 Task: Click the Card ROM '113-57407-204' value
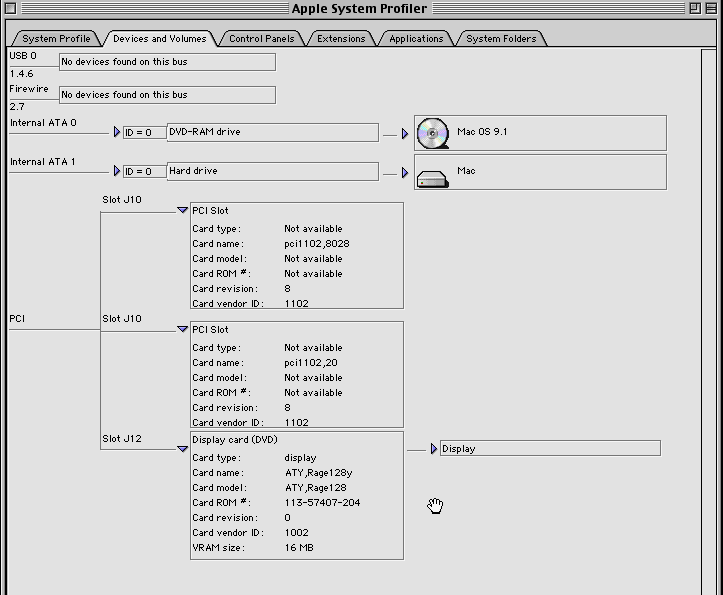322,503
